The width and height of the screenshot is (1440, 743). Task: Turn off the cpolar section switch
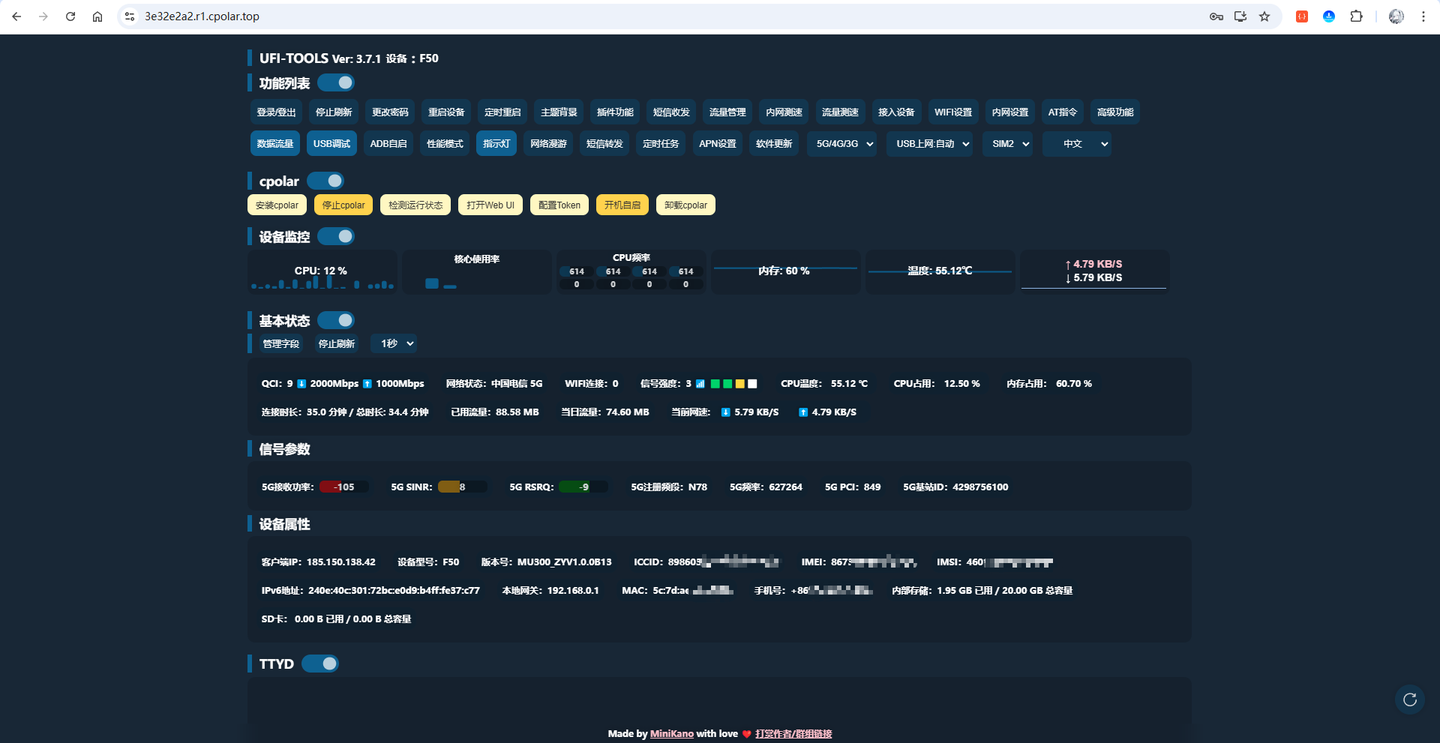(x=325, y=181)
